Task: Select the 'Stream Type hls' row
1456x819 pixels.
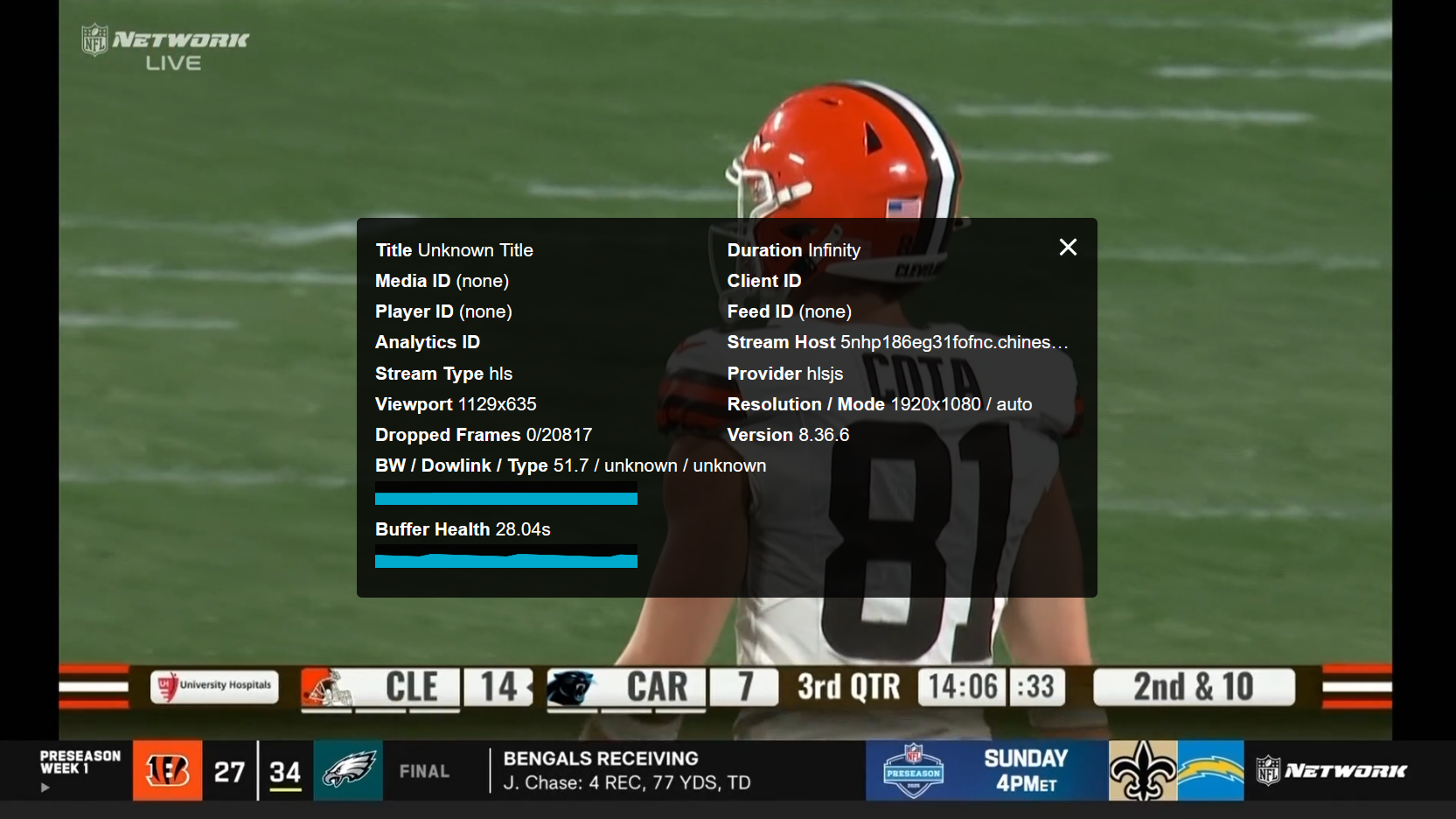Action: [443, 374]
